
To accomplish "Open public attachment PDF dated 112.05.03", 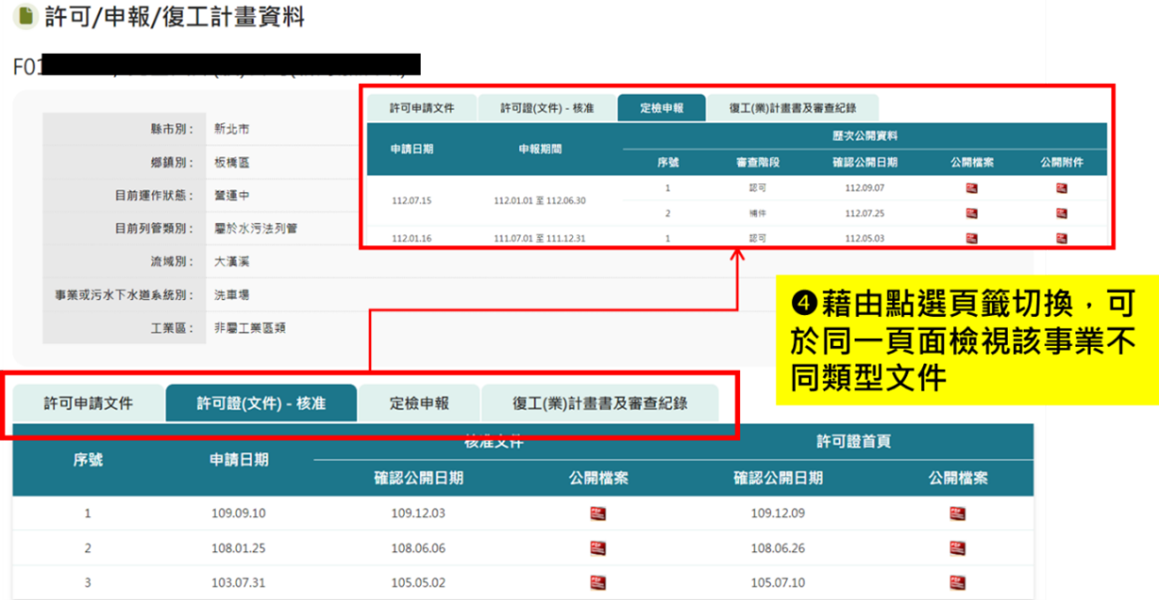I will tap(1061, 238).
